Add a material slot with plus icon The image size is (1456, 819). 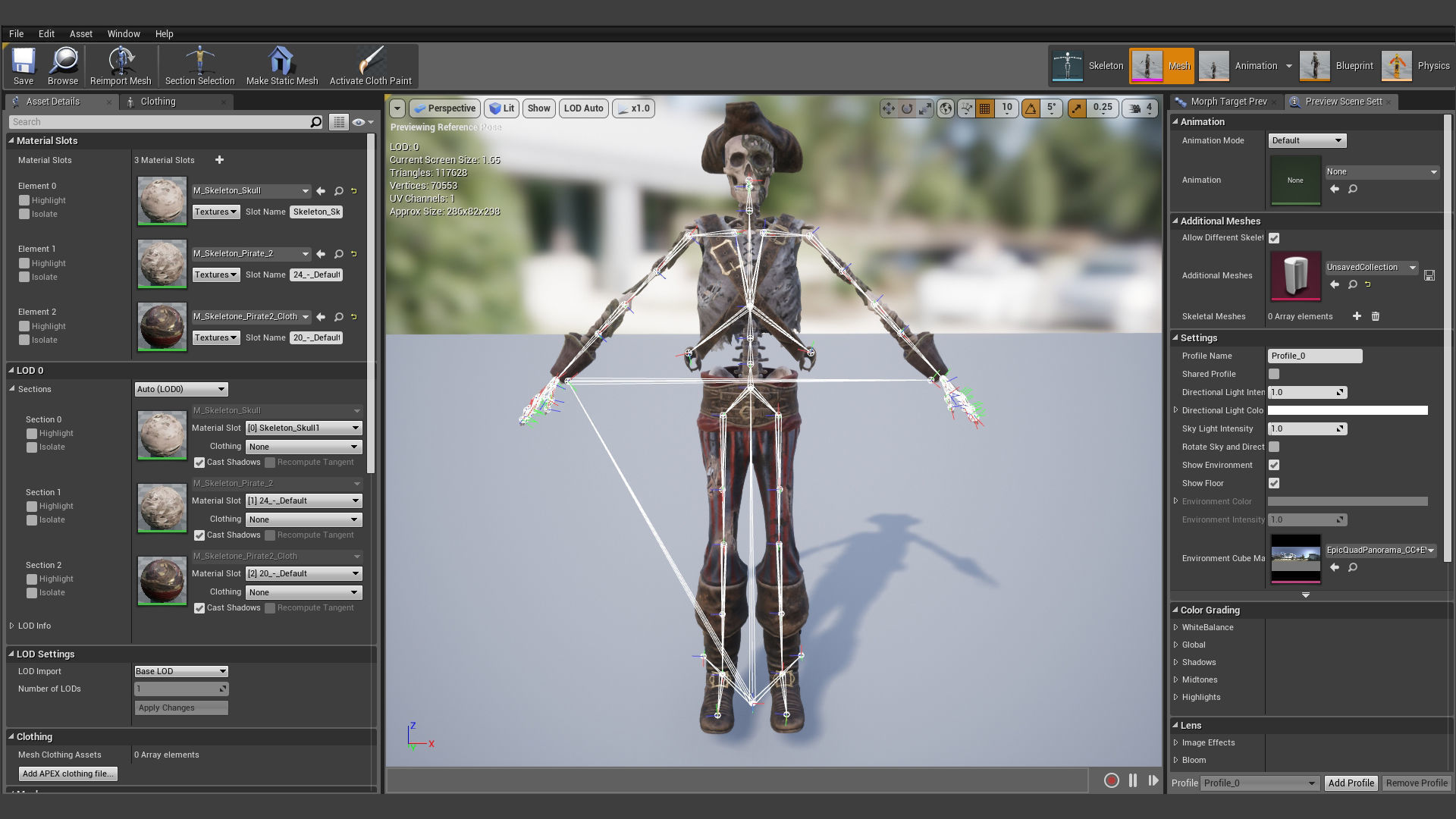tap(219, 160)
